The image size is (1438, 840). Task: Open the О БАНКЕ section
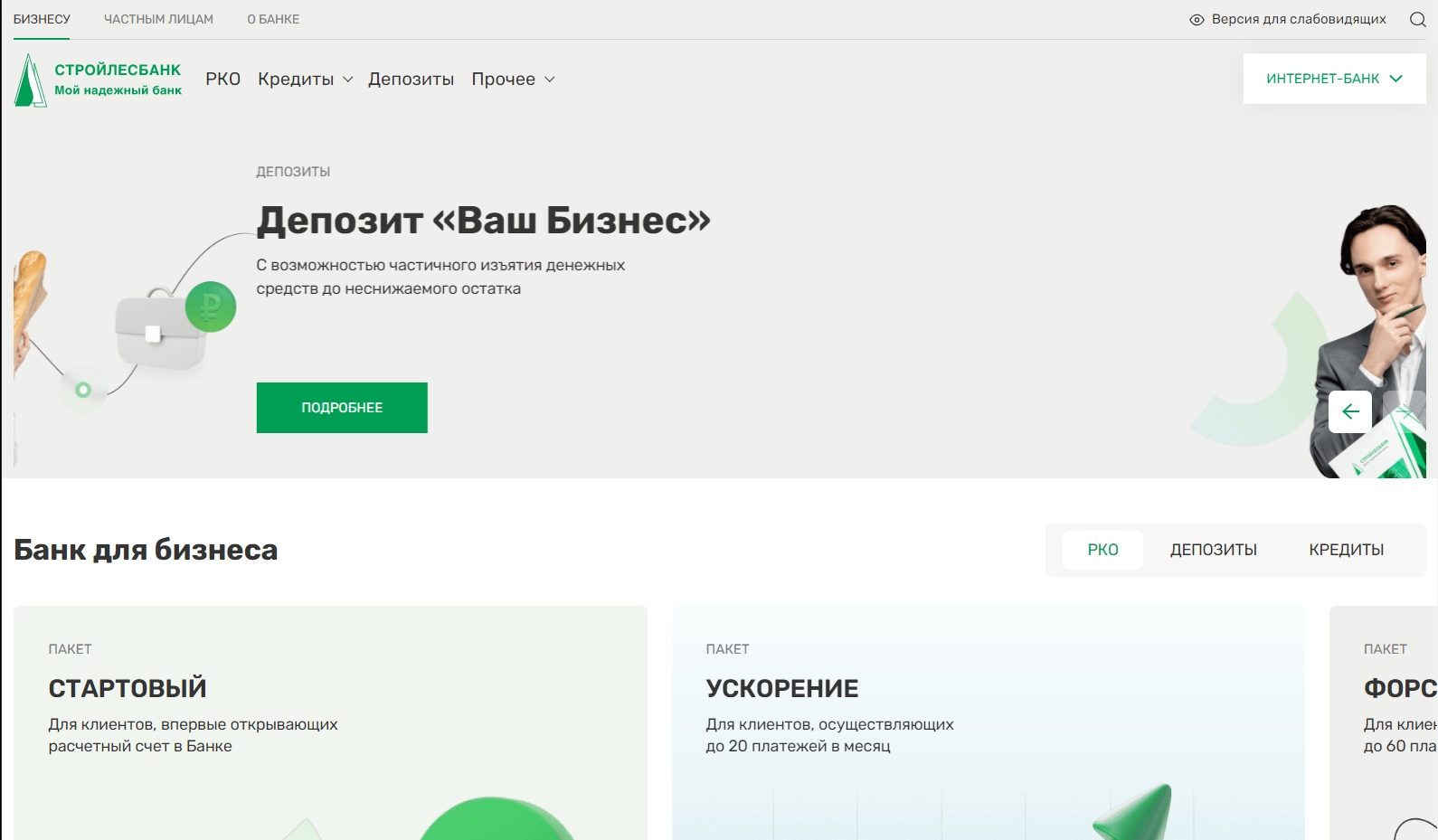coord(273,19)
